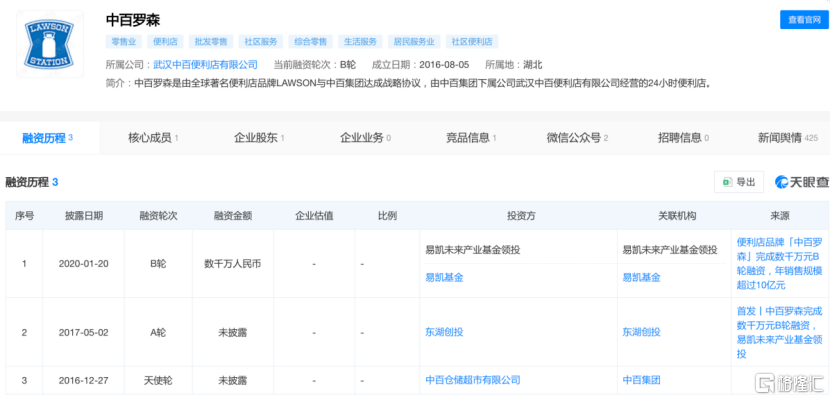Click the spreadsheet icon in the 导出 button

[x=727, y=182]
